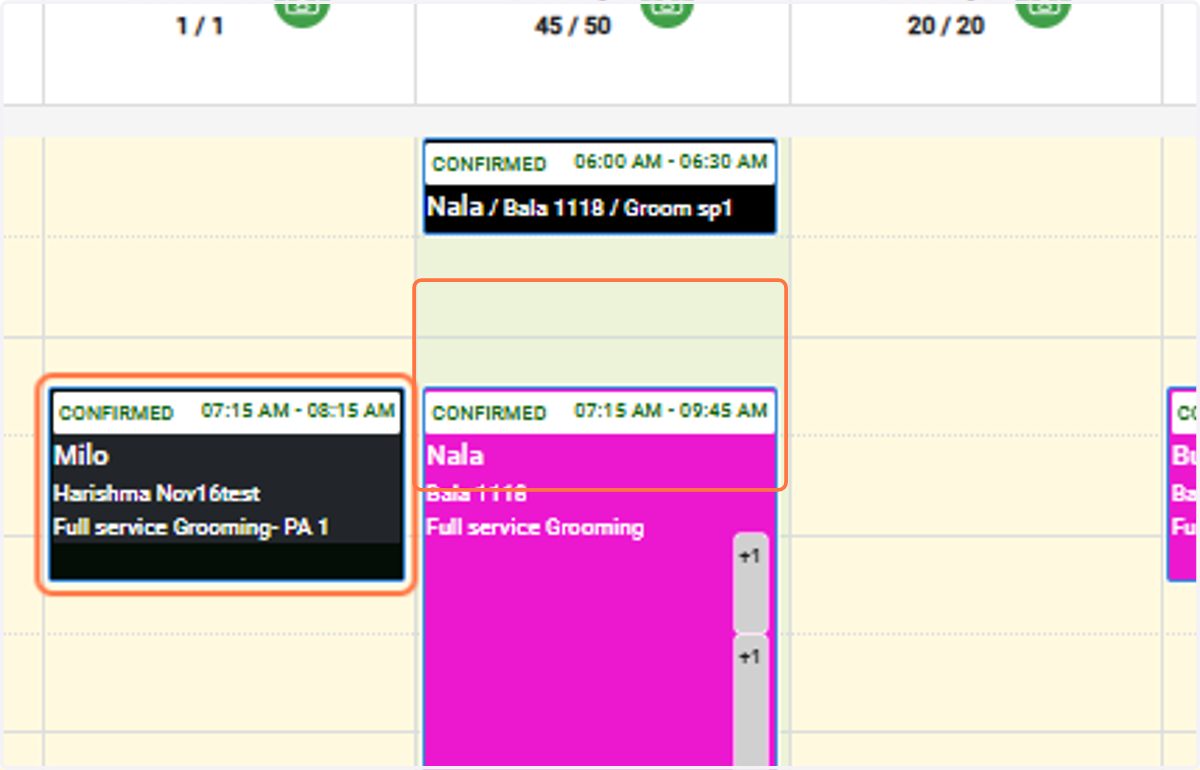Screen dimensions: 1200x770
Task: Click the 1 / 1 capacity count
Action: (200, 26)
